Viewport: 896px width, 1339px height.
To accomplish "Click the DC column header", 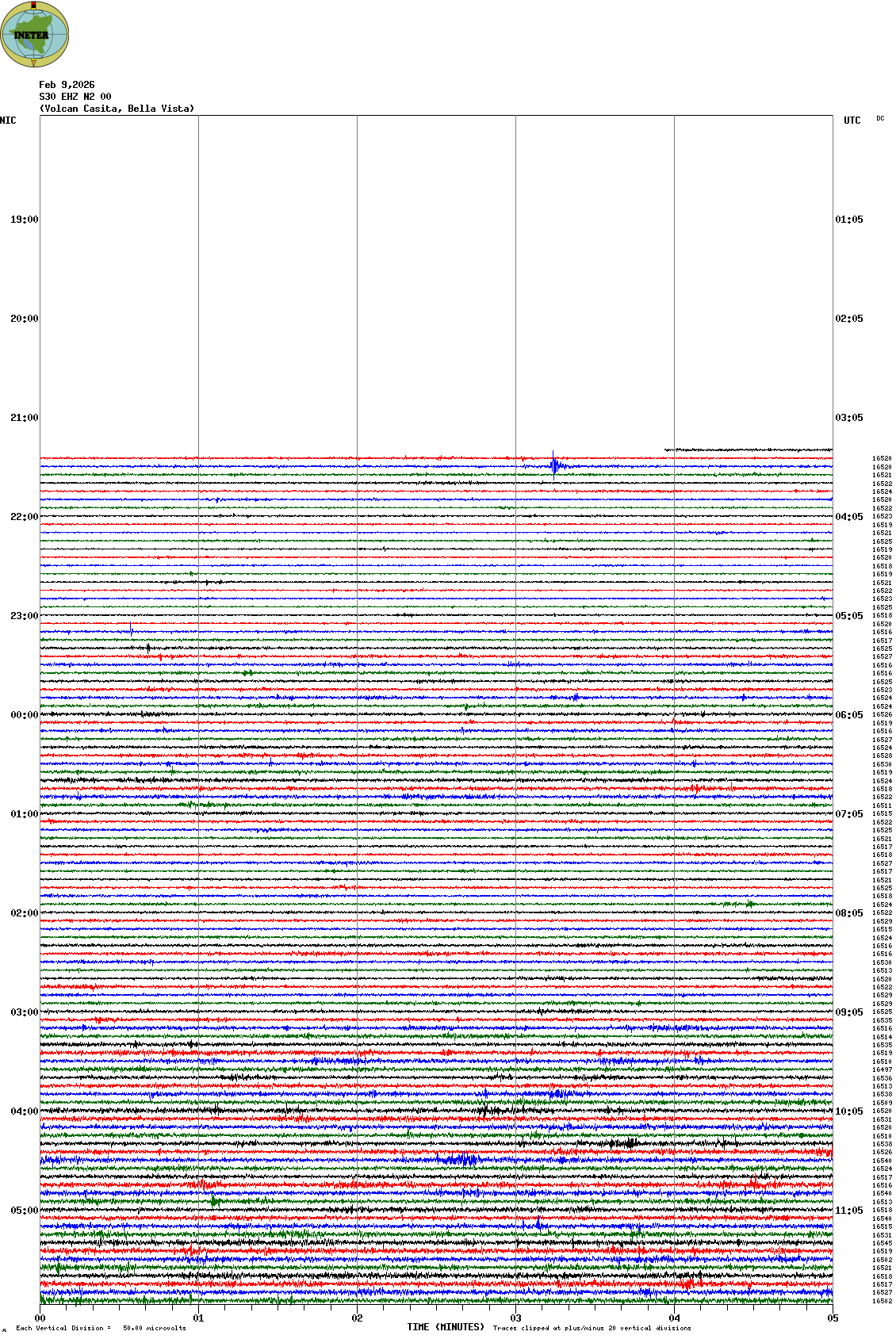I will [x=880, y=119].
